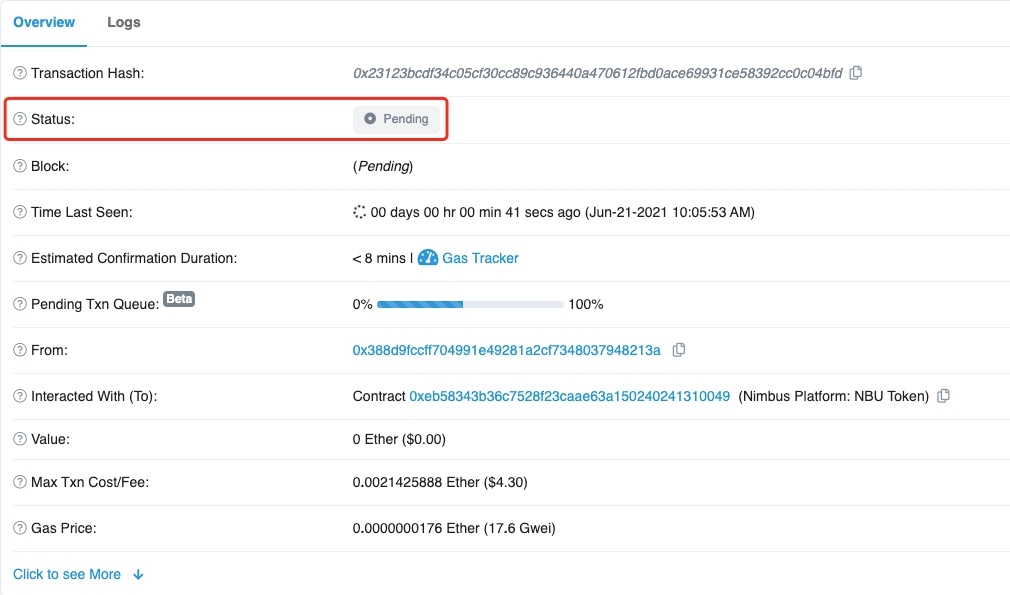The height and width of the screenshot is (595, 1010).
Task: Expand Click to see More section
Action: pos(67,574)
